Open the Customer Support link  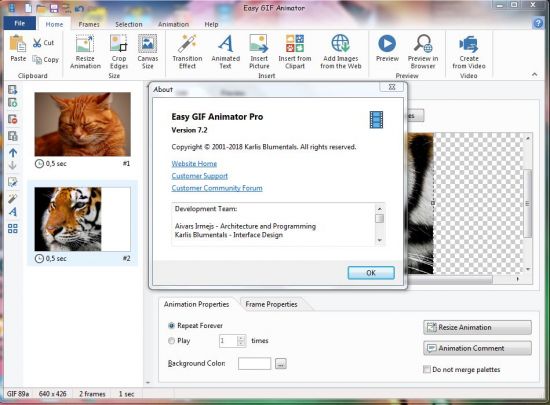click(200, 176)
